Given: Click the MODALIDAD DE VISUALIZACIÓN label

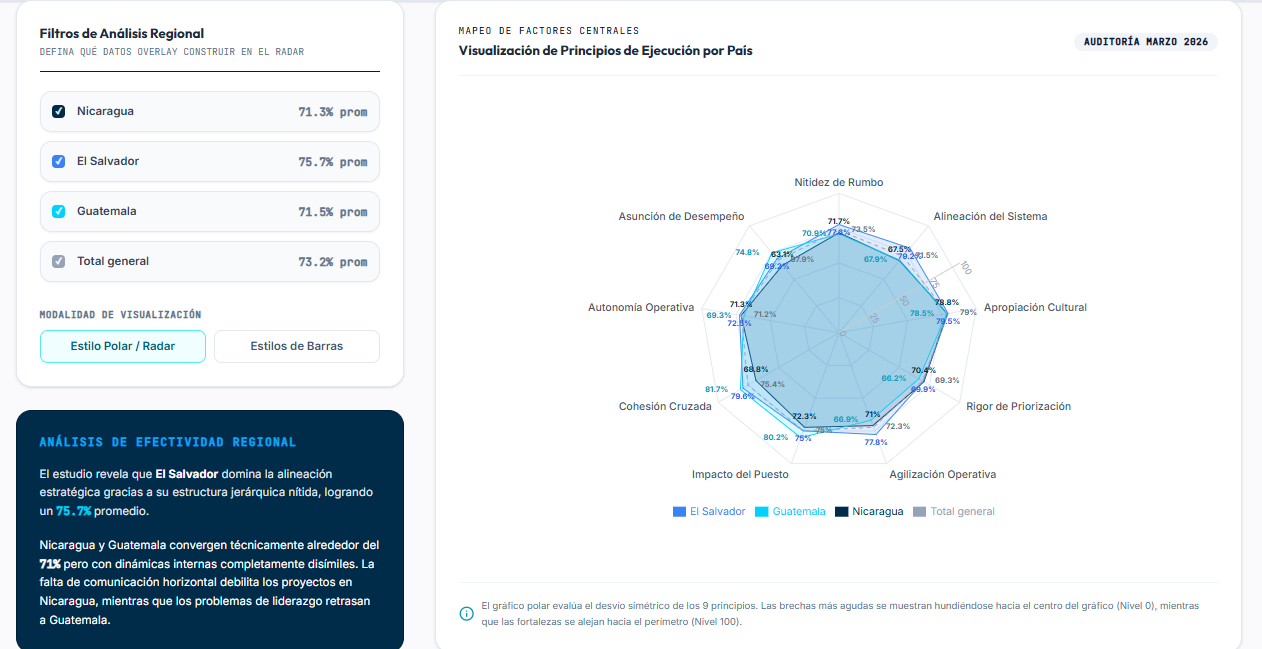Looking at the screenshot, I should click(x=120, y=314).
